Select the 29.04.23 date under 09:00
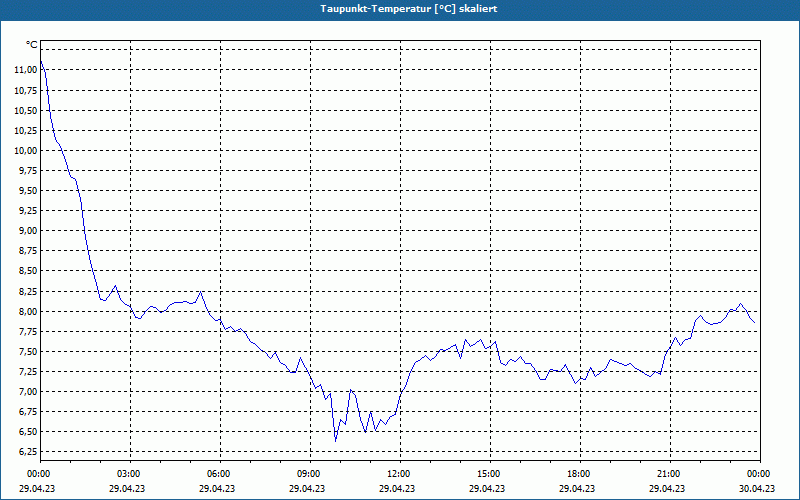Screen dimensions: 800x500 [x=307, y=488]
